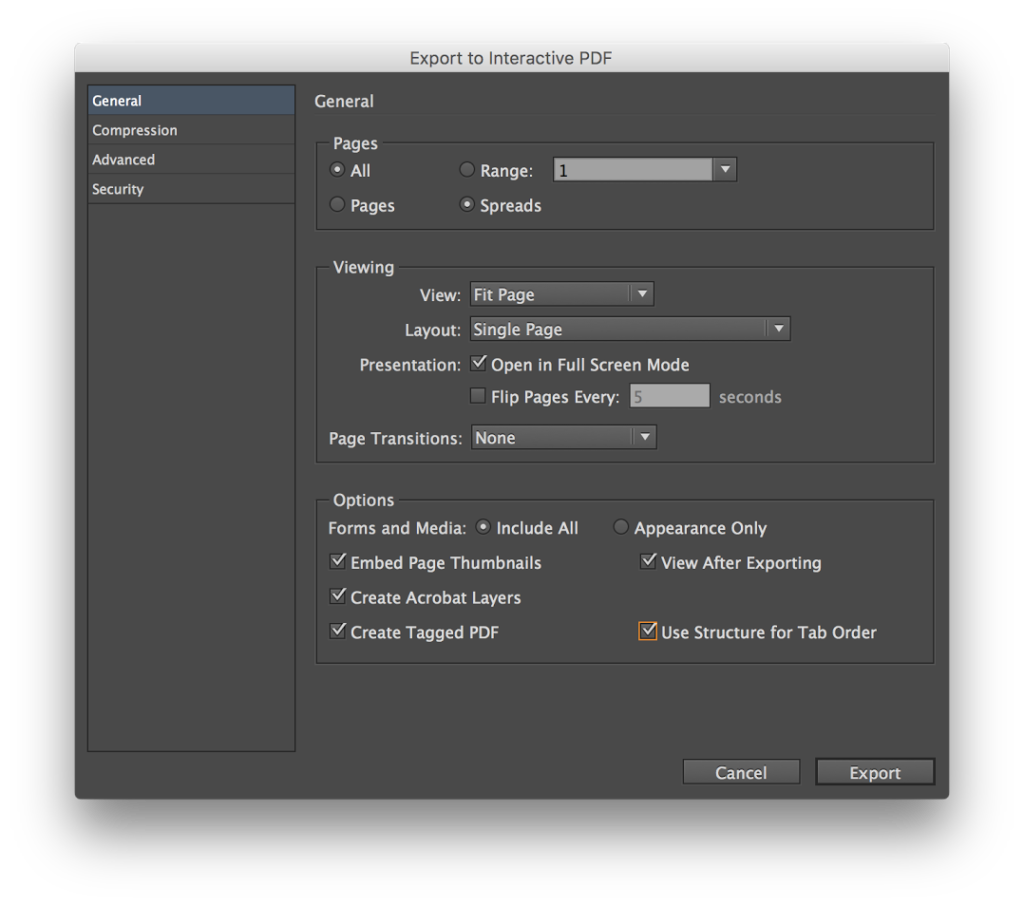
Task: Open the View dropdown menu
Action: (640, 293)
